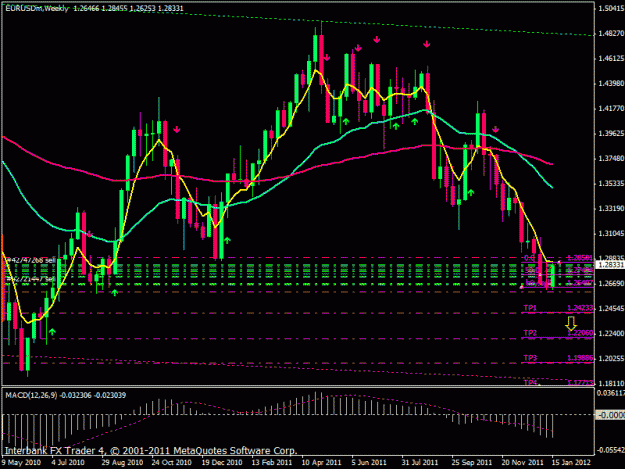This screenshot has height=469, width=625.
Task: Select price level 1.37480 on right axis
Action: [611, 159]
